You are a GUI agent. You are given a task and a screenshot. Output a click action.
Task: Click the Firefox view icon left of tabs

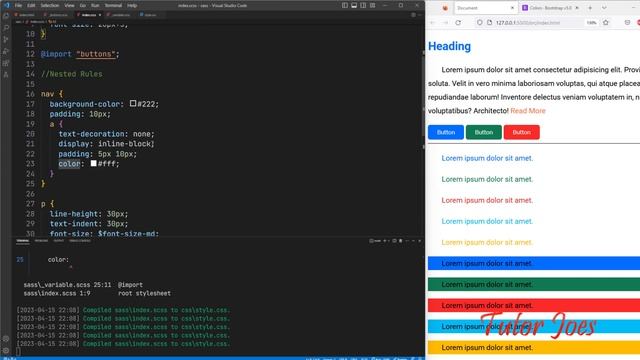coord(445,8)
